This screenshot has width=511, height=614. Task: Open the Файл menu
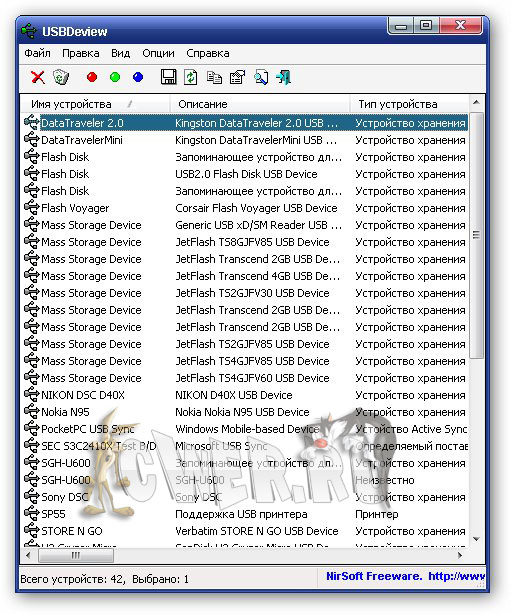point(37,53)
